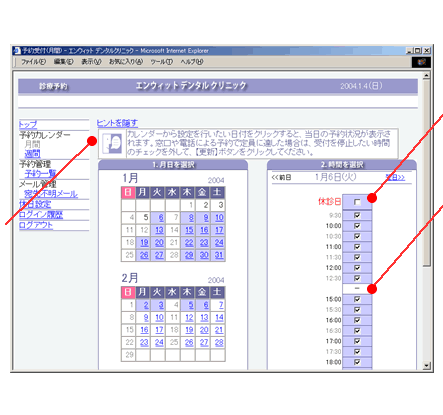Open the お気に入り menu

coord(126,62)
